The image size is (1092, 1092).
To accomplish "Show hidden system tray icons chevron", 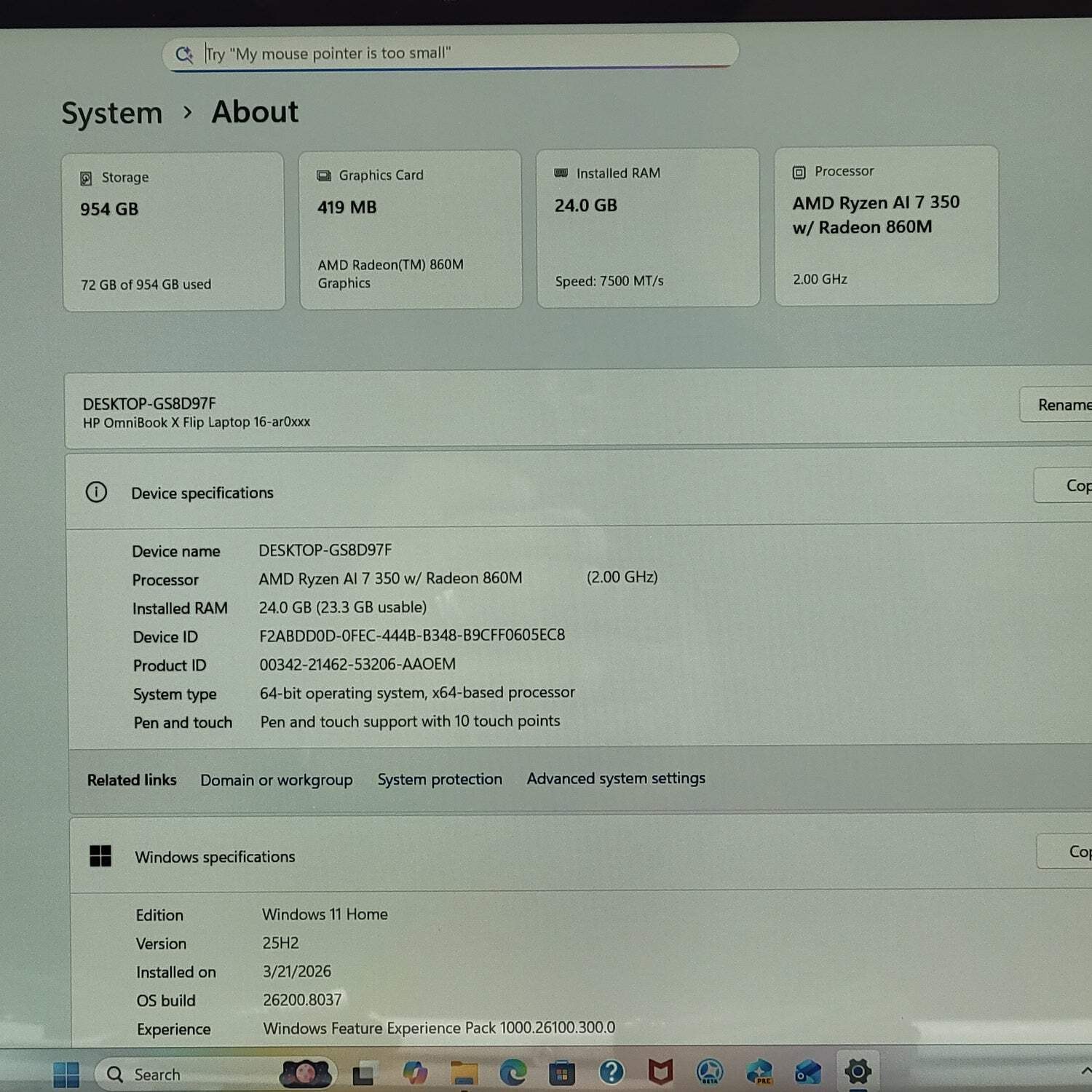I will 1085,1070.
